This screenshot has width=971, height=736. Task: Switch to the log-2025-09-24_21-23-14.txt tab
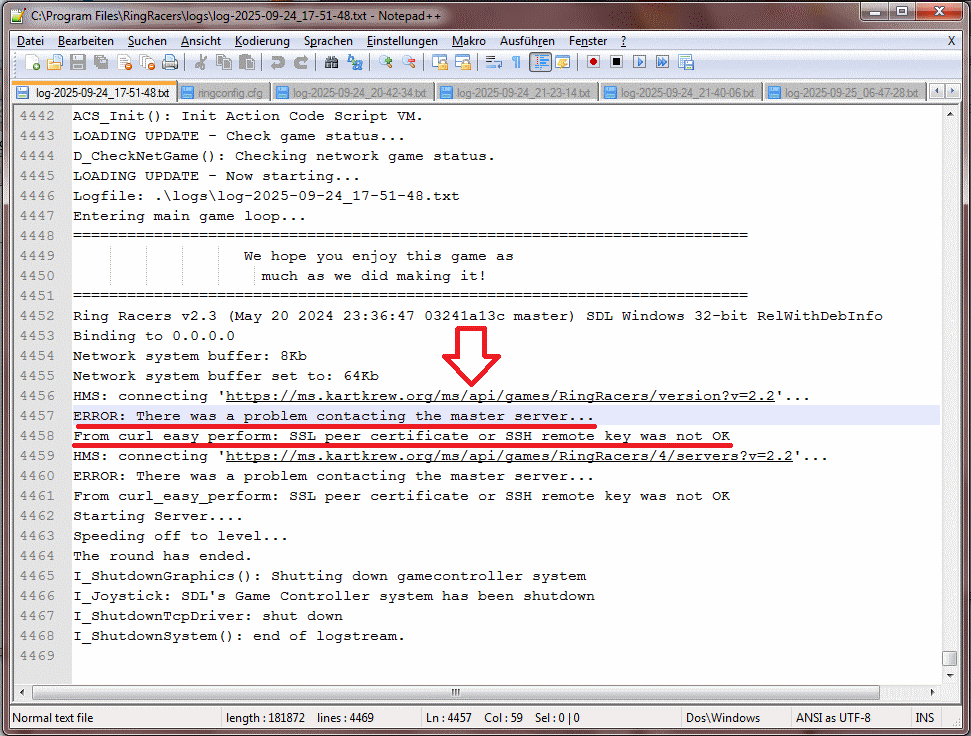(x=516, y=93)
